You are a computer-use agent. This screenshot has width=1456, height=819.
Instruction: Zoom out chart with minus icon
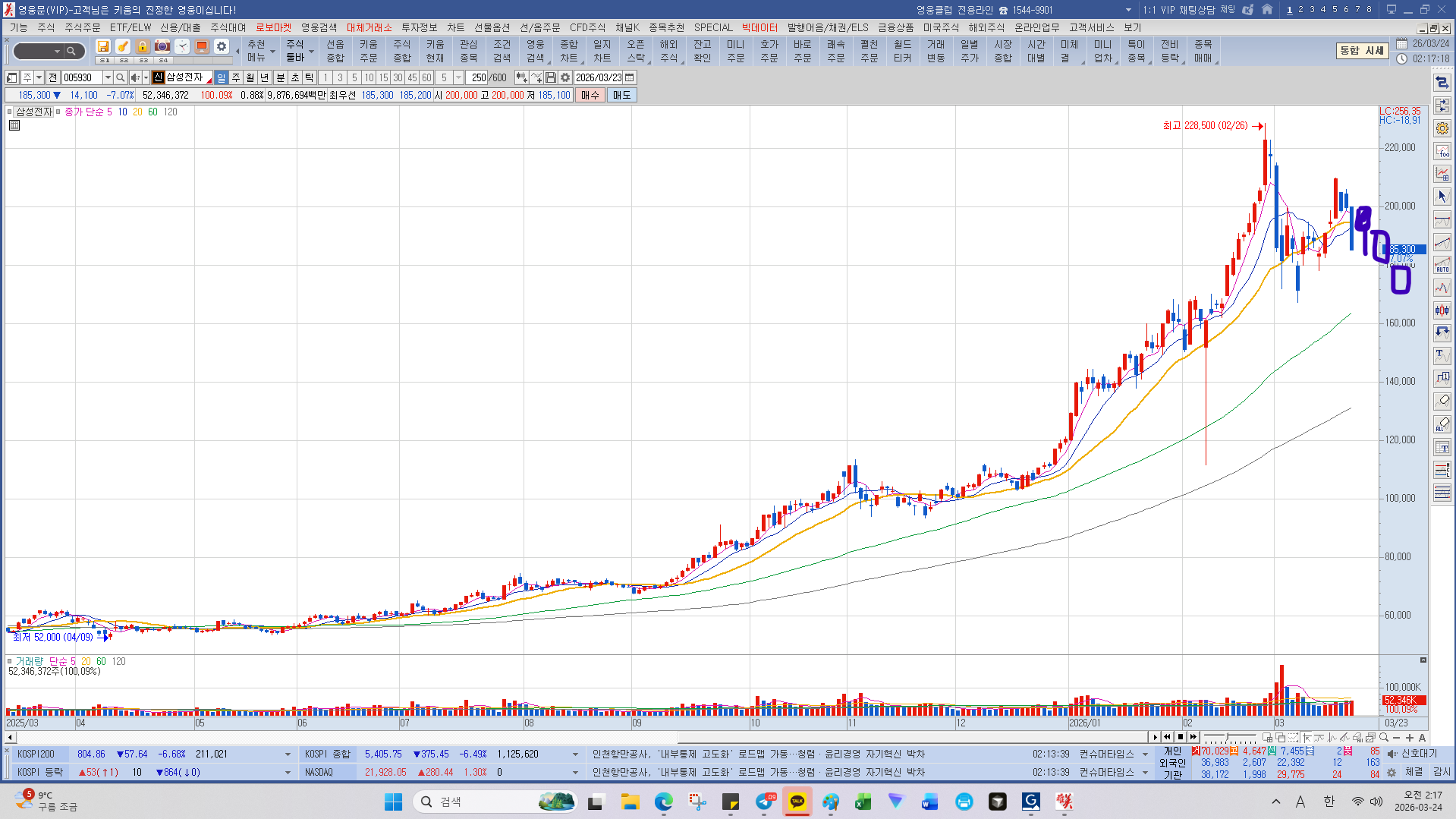pyautogui.click(x=1397, y=738)
